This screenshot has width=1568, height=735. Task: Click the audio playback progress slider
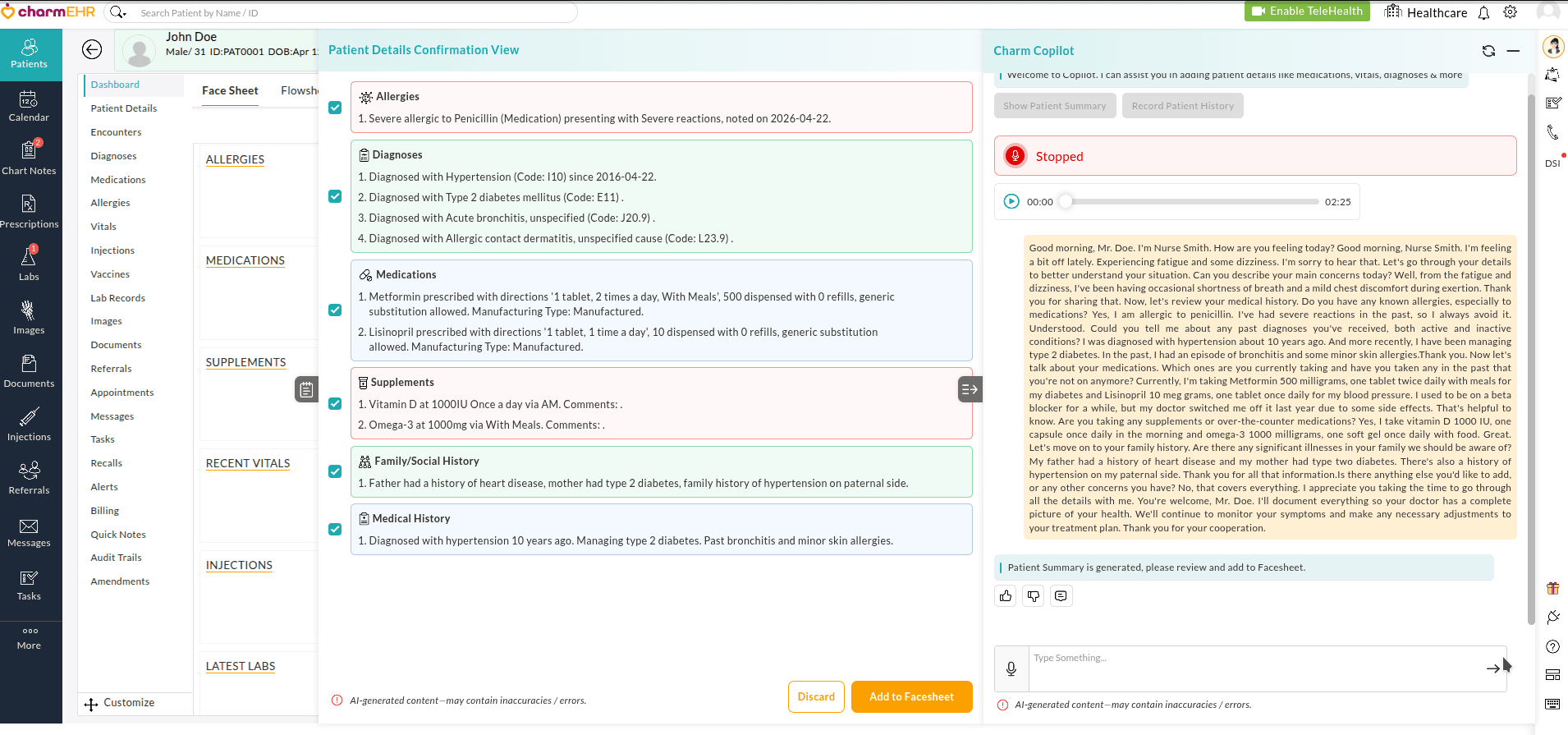(x=1190, y=201)
